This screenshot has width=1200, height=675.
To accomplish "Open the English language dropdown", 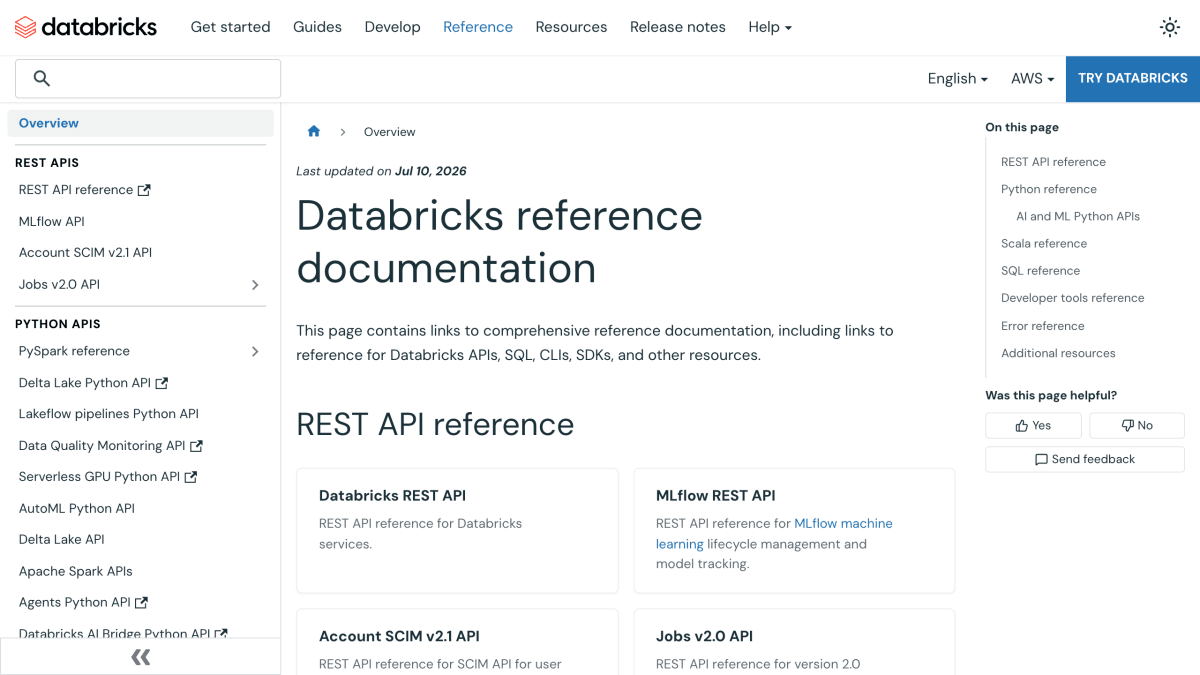I will (957, 78).
